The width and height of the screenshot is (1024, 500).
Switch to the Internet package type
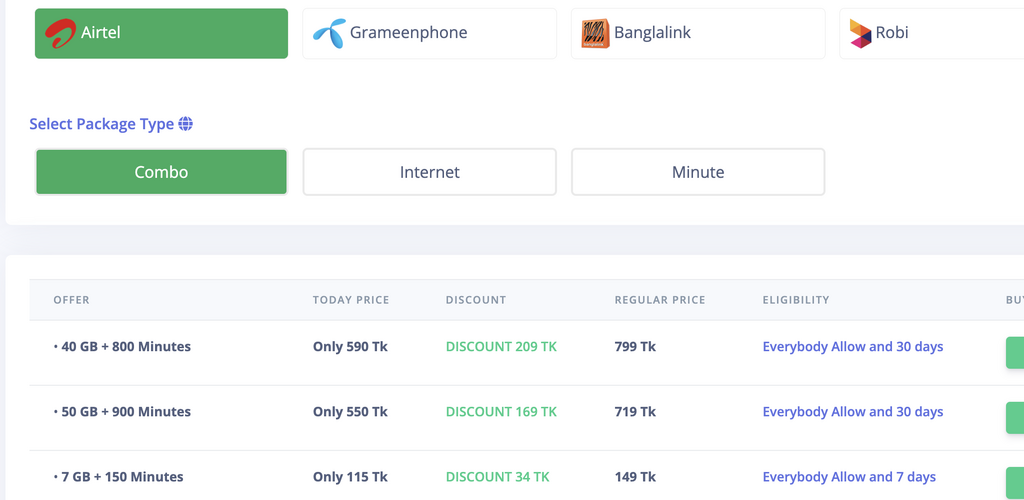pyautogui.click(x=430, y=172)
